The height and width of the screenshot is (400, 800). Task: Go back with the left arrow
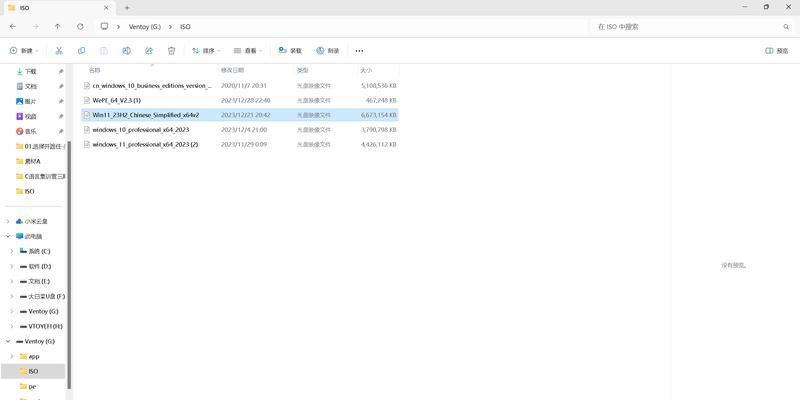click(13, 27)
